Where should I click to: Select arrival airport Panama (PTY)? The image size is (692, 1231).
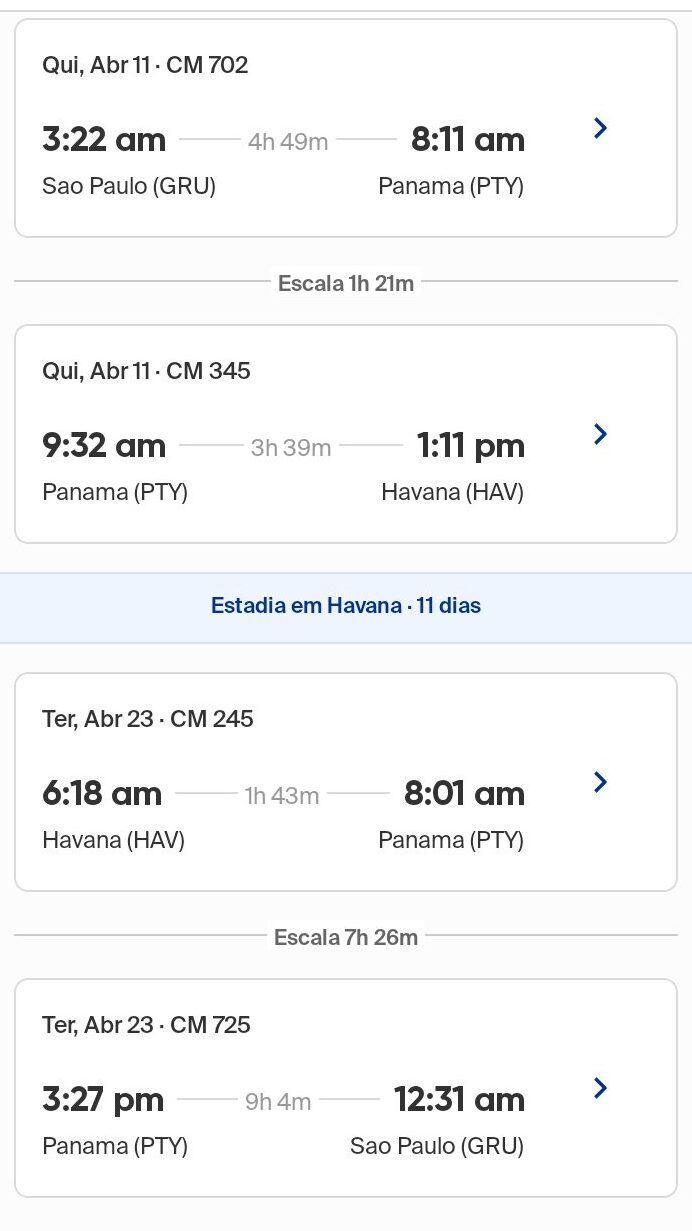coord(451,186)
